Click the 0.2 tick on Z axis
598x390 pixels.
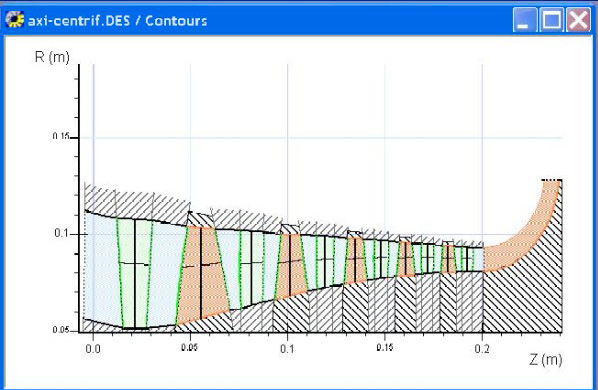(482, 348)
